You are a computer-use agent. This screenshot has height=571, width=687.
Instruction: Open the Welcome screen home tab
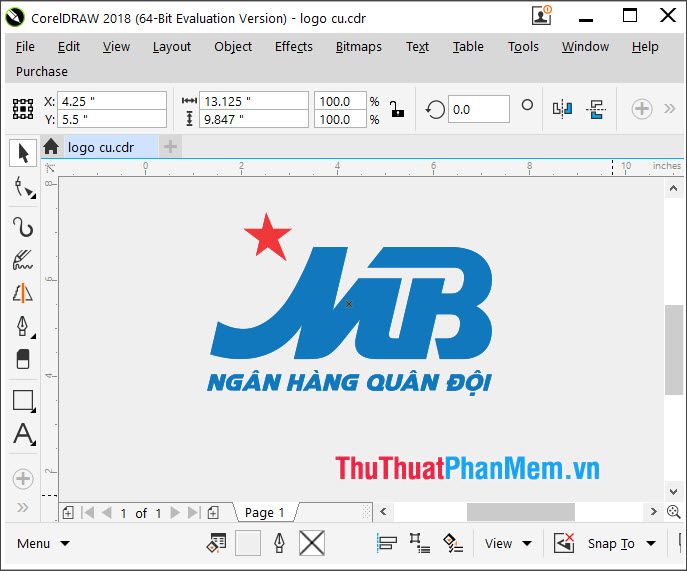pos(51,146)
